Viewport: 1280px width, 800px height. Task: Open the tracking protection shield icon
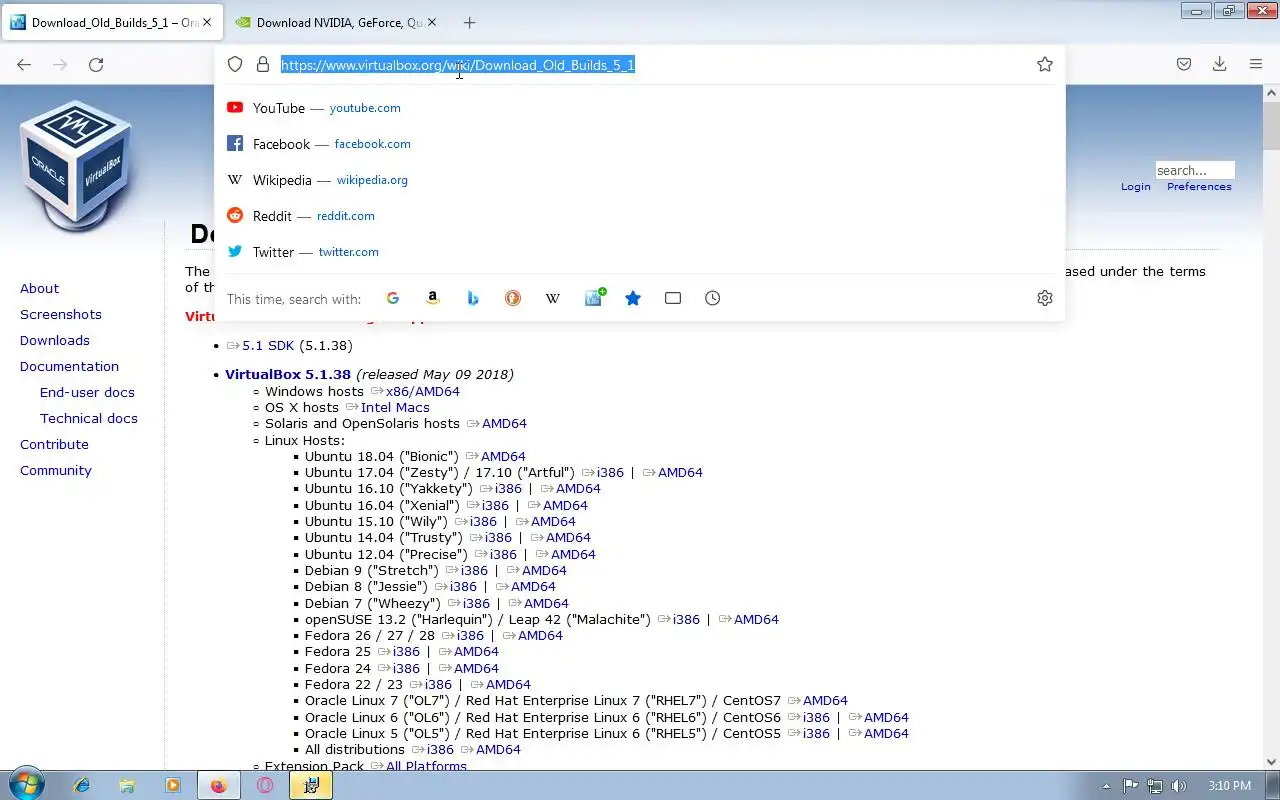[235, 64]
